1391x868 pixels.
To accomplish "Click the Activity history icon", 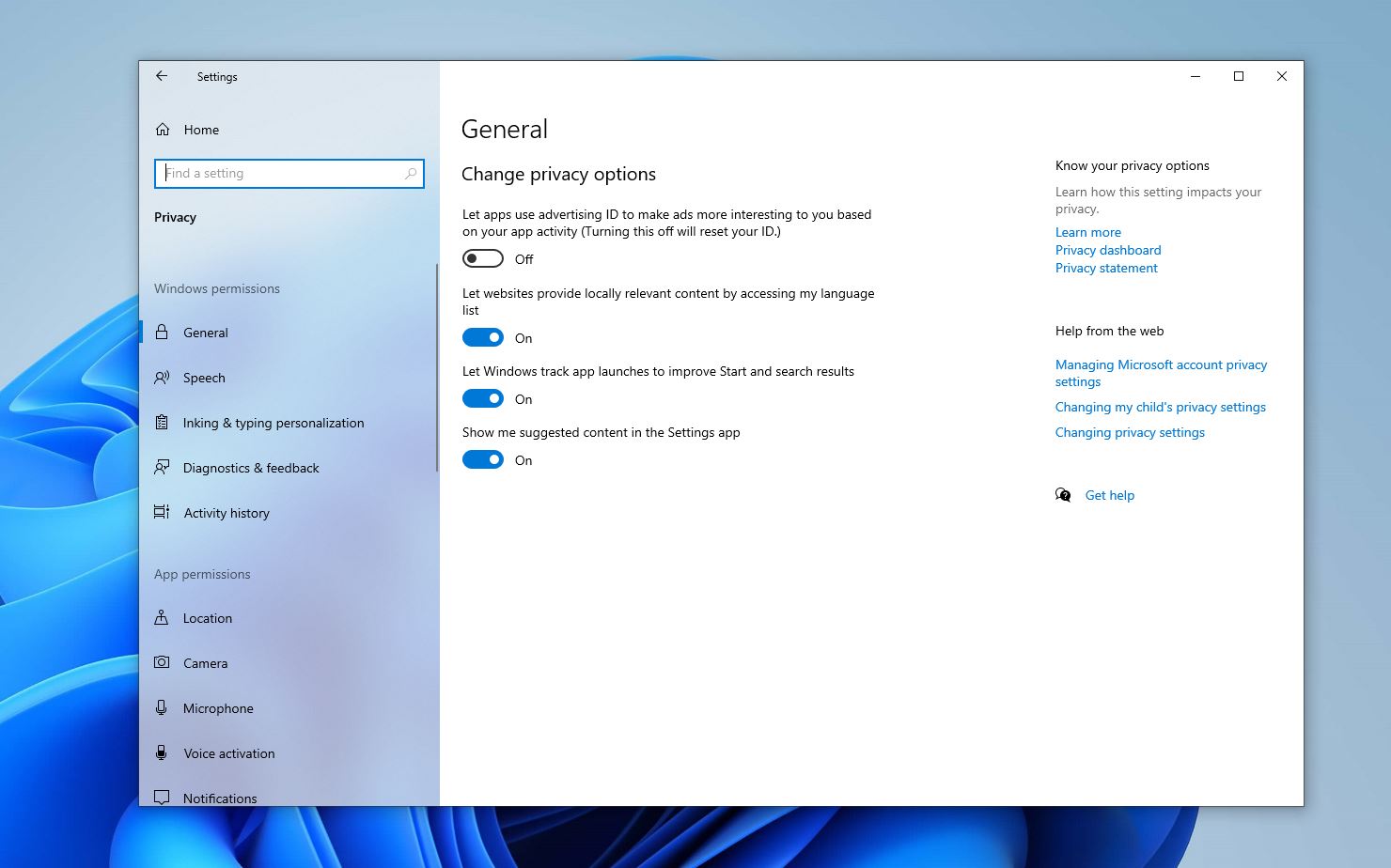I will (162, 512).
